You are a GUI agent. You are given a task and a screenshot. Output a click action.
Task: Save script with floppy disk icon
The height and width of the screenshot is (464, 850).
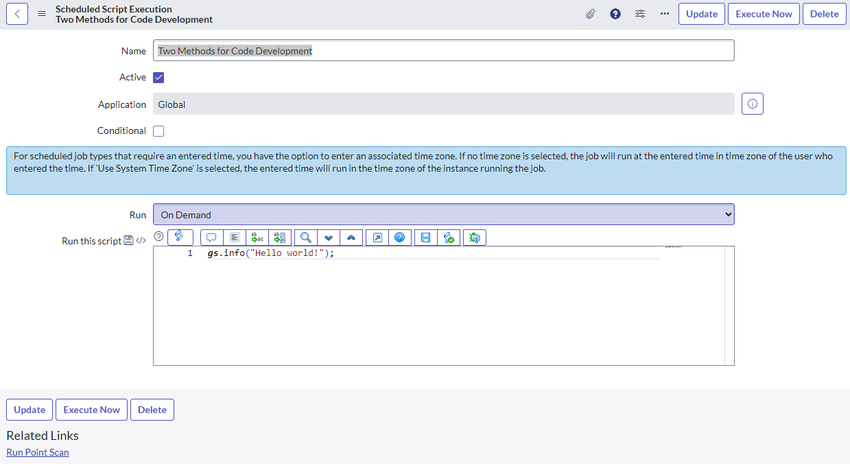pos(426,237)
